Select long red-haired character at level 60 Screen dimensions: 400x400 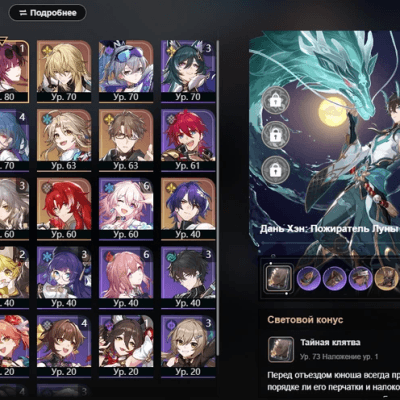point(64,209)
